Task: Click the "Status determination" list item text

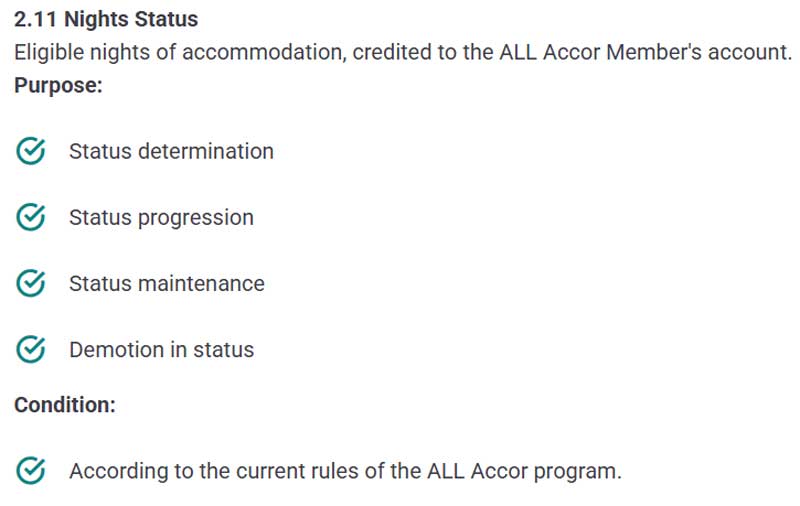Action: [171, 152]
